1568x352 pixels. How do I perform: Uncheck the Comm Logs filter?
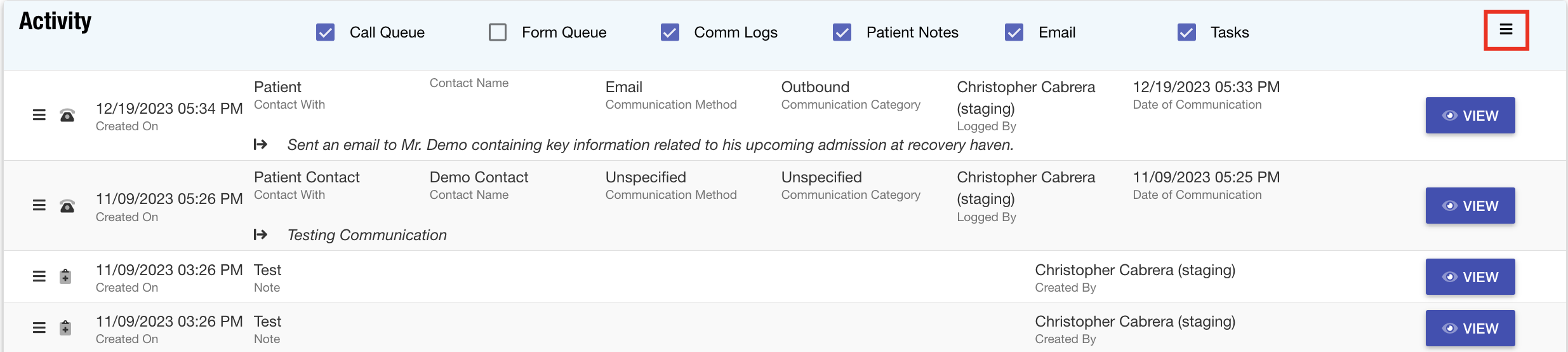[670, 32]
